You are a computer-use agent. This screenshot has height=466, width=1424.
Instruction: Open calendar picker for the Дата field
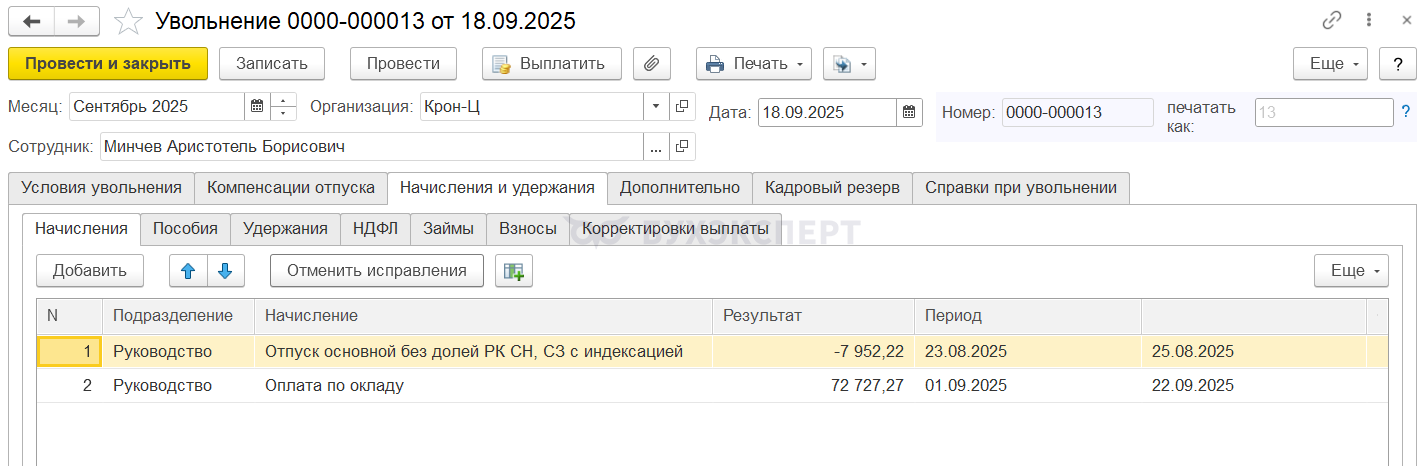pos(909,112)
